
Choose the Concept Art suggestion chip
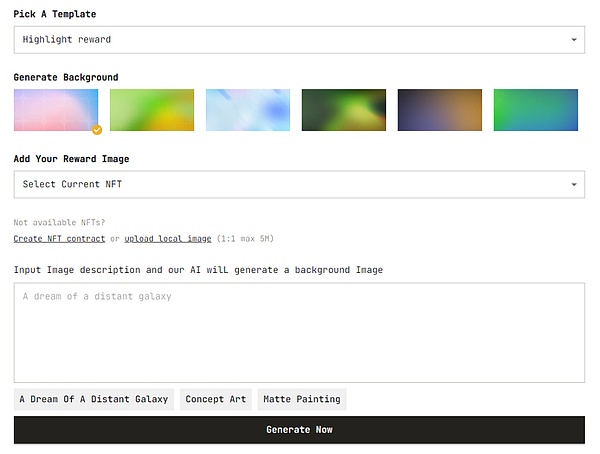coord(215,399)
